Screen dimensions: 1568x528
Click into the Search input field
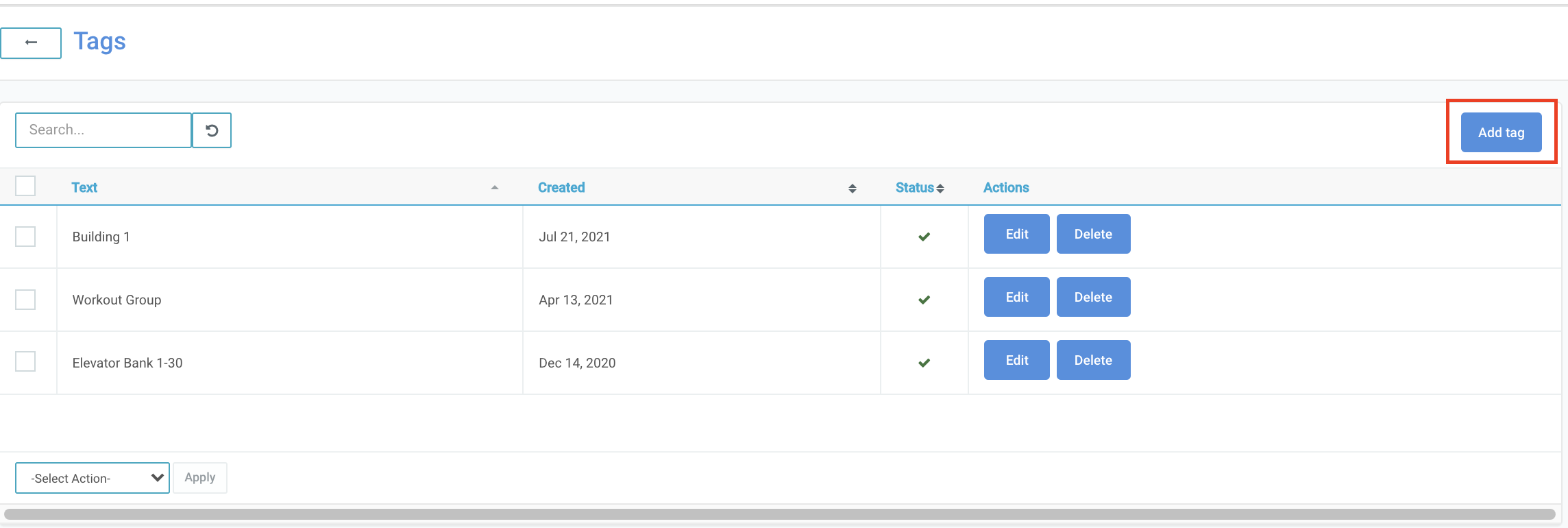tap(103, 130)
